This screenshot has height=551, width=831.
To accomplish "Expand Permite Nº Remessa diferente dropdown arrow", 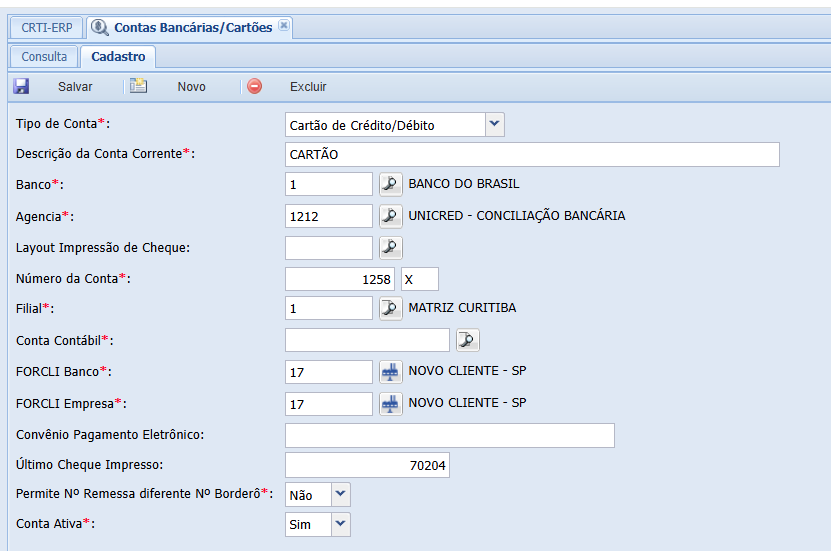I will [341, 494].
